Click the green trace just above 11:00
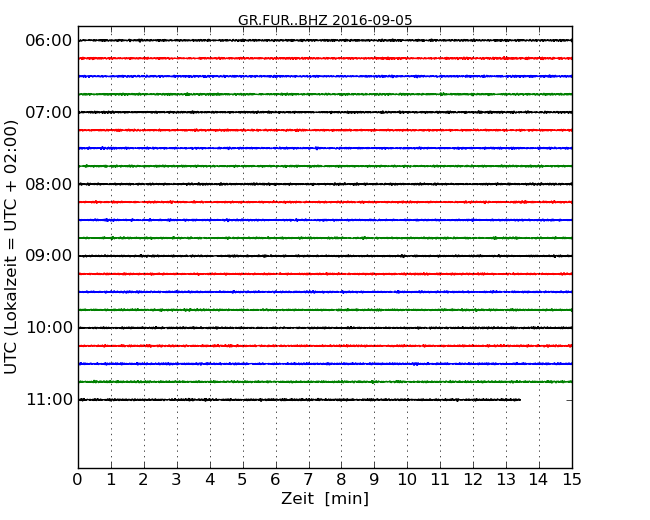The image size is (650, 520). [x=325, y=381]
